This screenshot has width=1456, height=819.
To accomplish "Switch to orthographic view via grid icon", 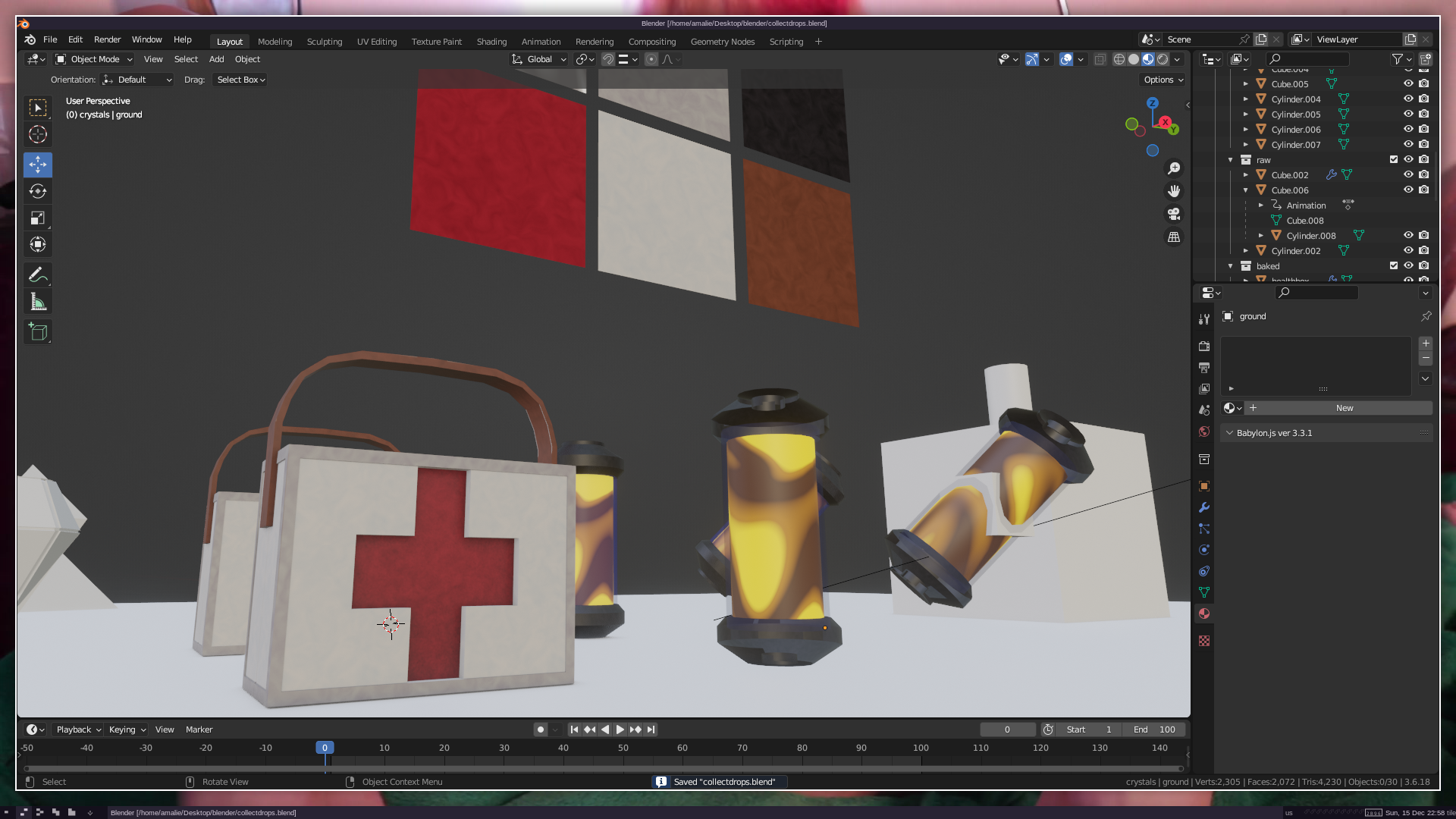I will point(1174,237).
